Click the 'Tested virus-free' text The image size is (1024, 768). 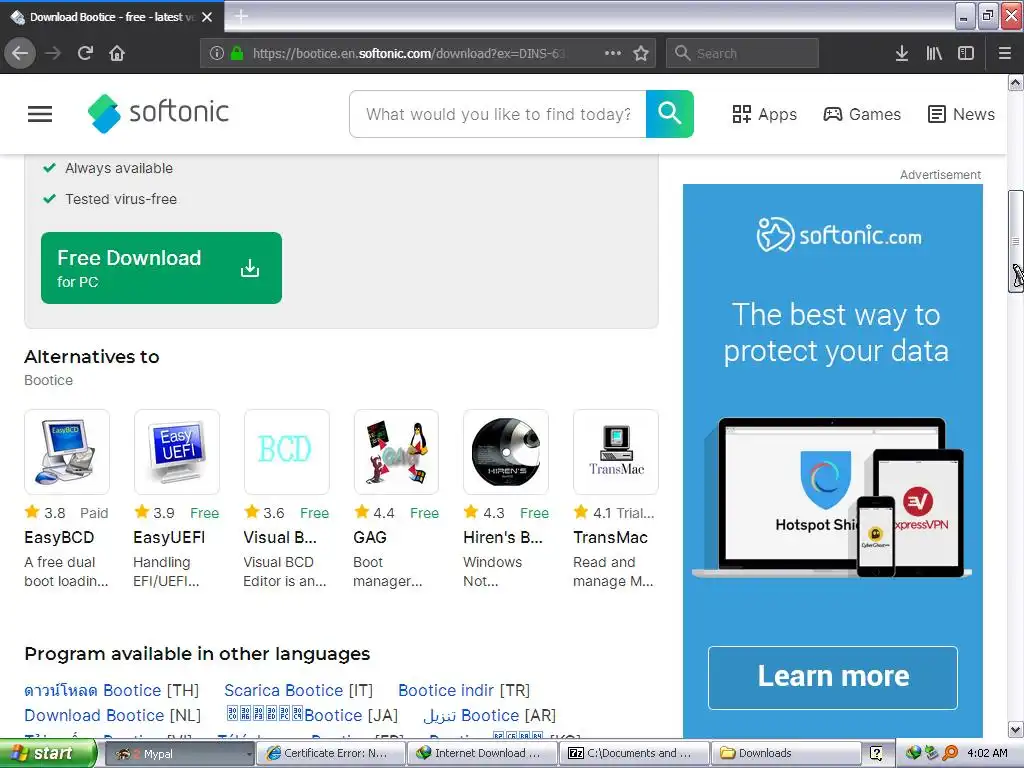click(121, 199)
